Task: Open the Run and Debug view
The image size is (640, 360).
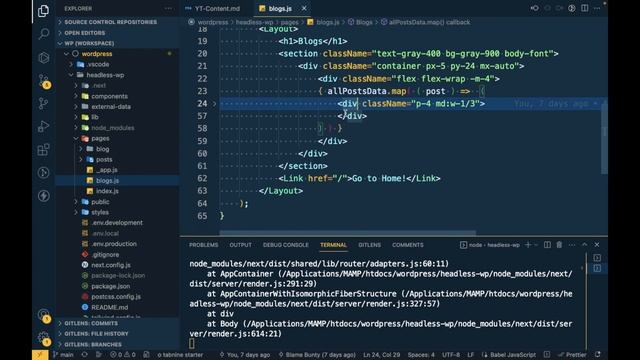Action: tap(43, 127)
